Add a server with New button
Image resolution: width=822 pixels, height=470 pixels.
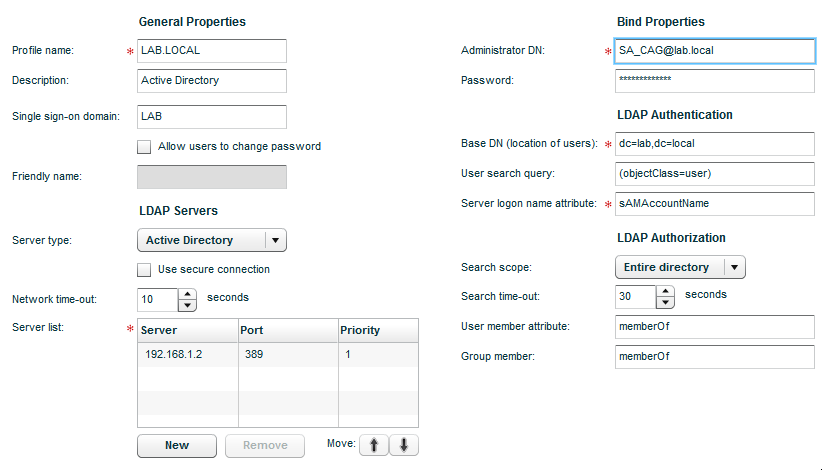pyautogui.click(x=177, y=445)
